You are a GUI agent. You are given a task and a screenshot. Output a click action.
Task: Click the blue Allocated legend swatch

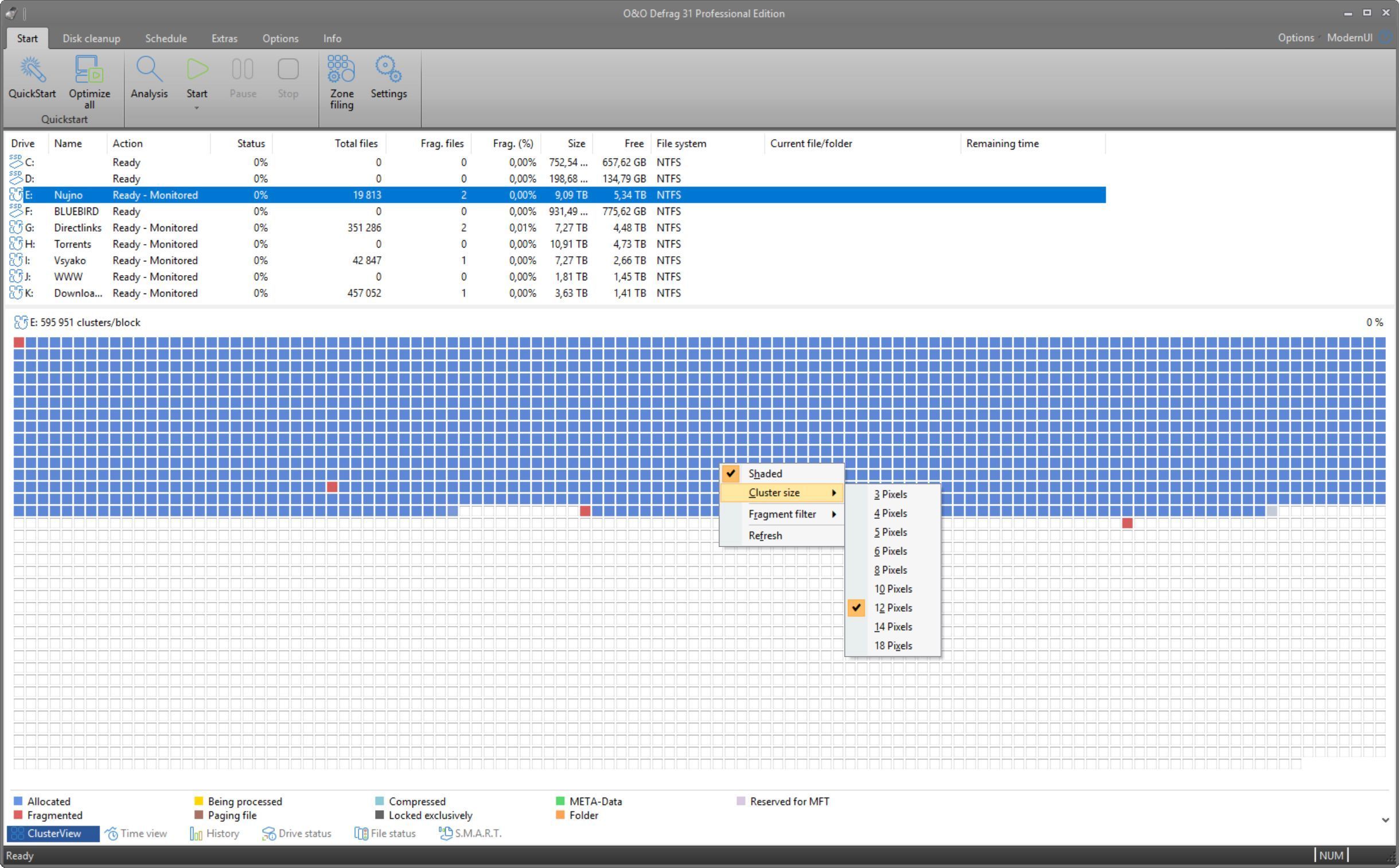point(18,801)
